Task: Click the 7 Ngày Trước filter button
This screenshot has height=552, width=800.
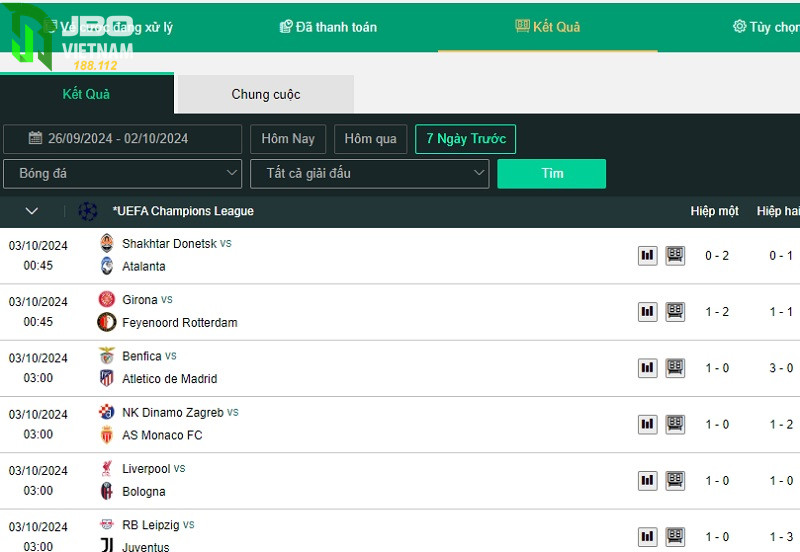Action: pos(465,139)
